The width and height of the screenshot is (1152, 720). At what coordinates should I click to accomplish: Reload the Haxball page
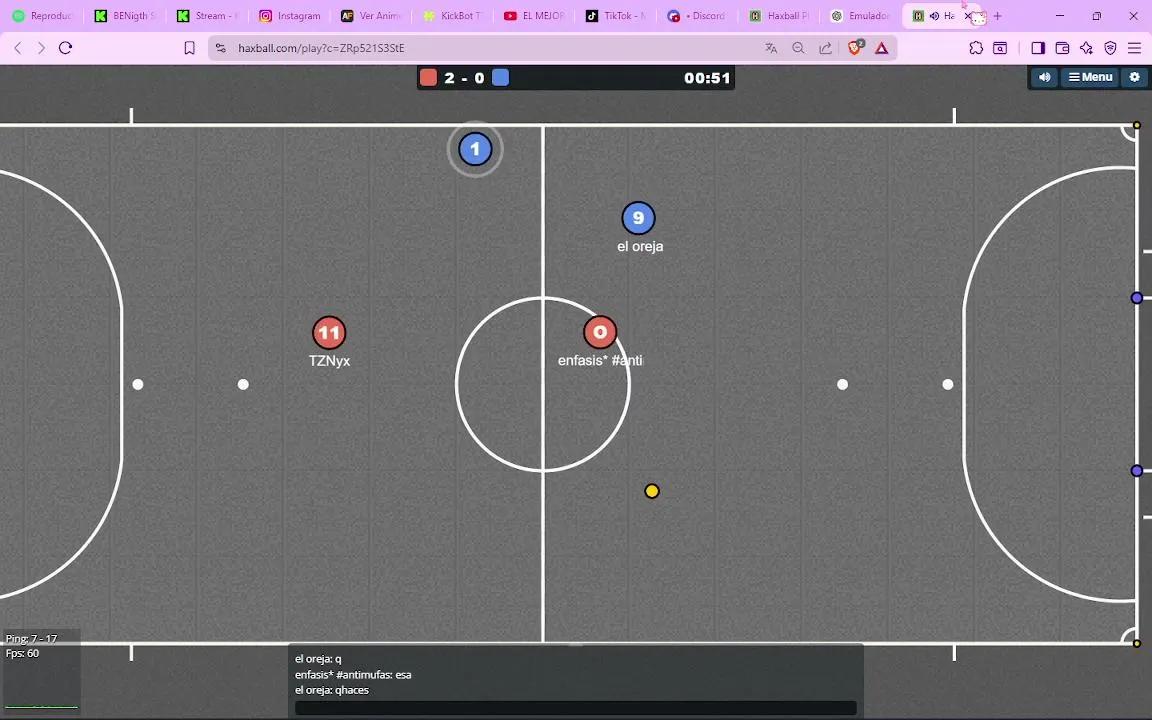pos(65,48)
